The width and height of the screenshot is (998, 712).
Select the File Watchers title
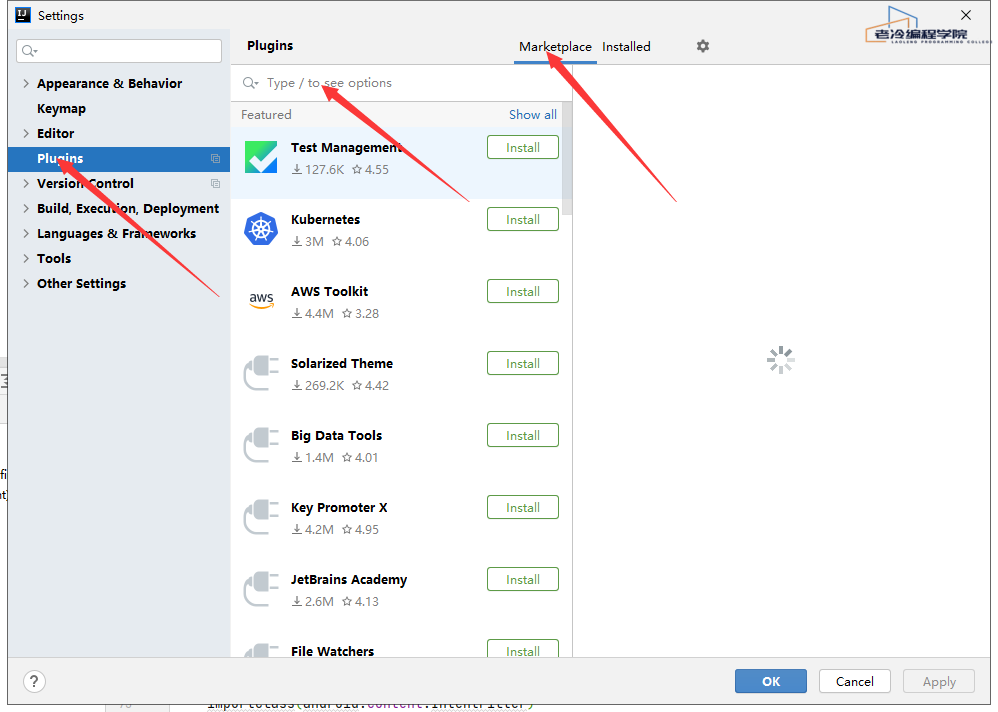[332, 651]
